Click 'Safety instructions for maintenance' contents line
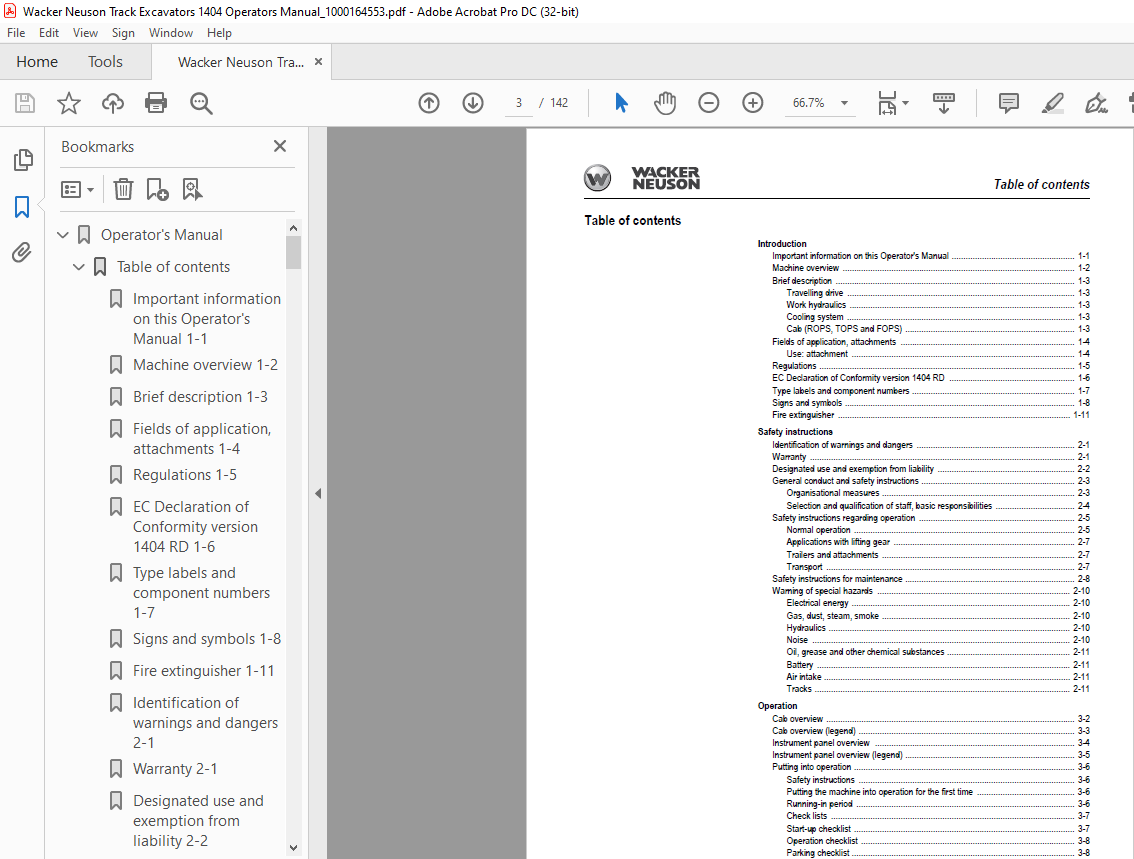This screenshot has width=1134, height=859. click(x=837, y=578)
